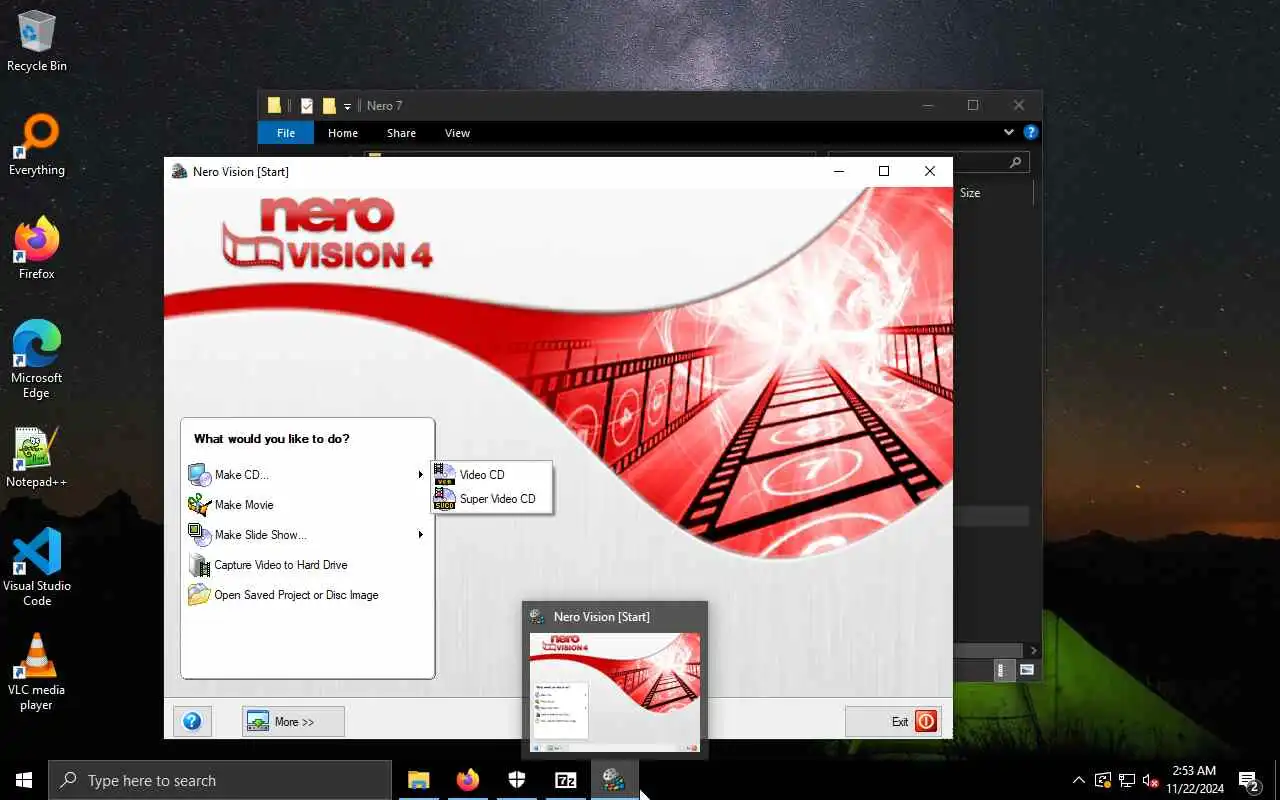
Task: Select the Everything desktop shortcut
Action: (x=37, y=145)
